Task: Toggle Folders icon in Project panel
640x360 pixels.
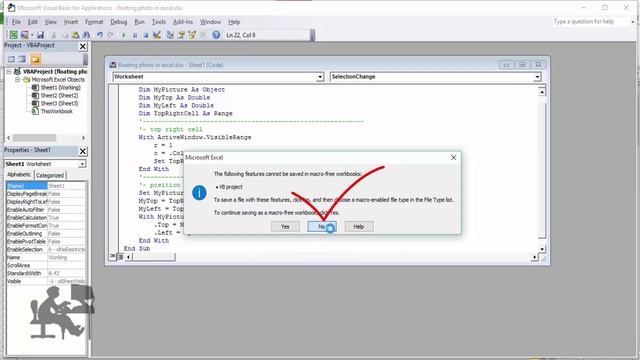Action: click(x=36, y=59)
